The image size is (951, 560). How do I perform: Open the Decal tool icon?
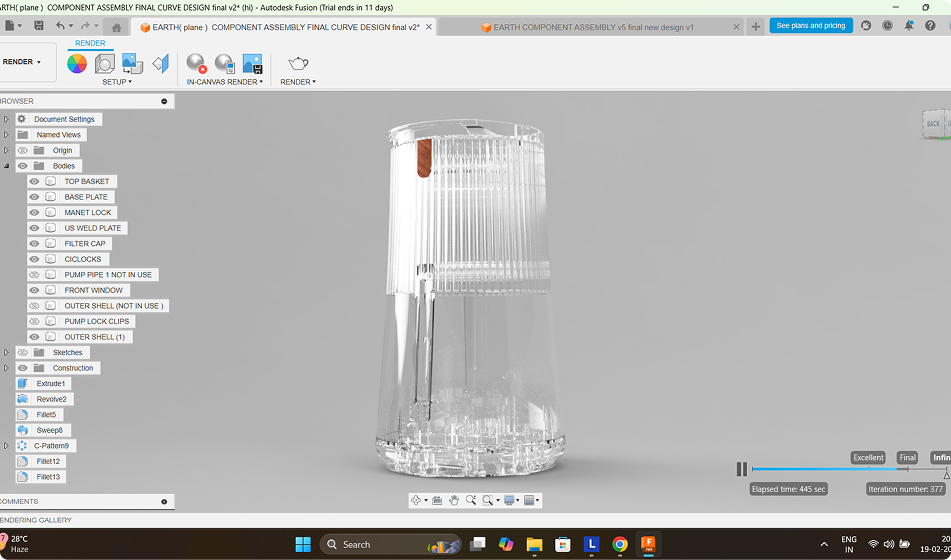(x=132, y=64)
